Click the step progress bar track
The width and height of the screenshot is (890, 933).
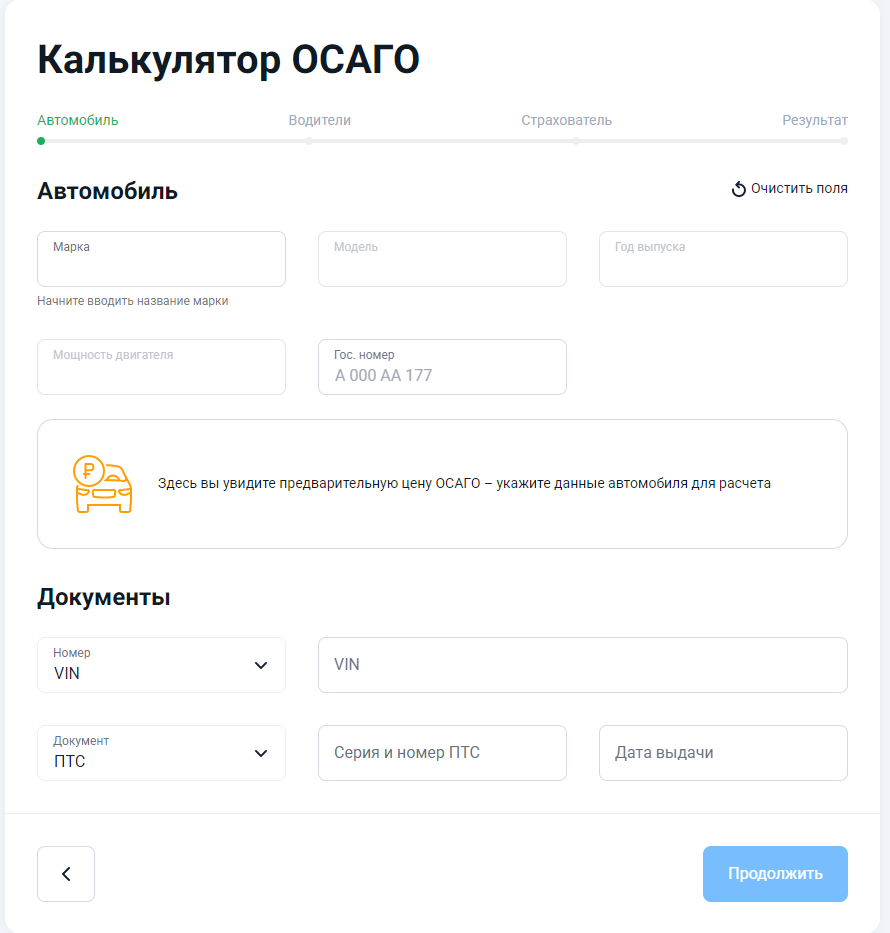point(444,141)
